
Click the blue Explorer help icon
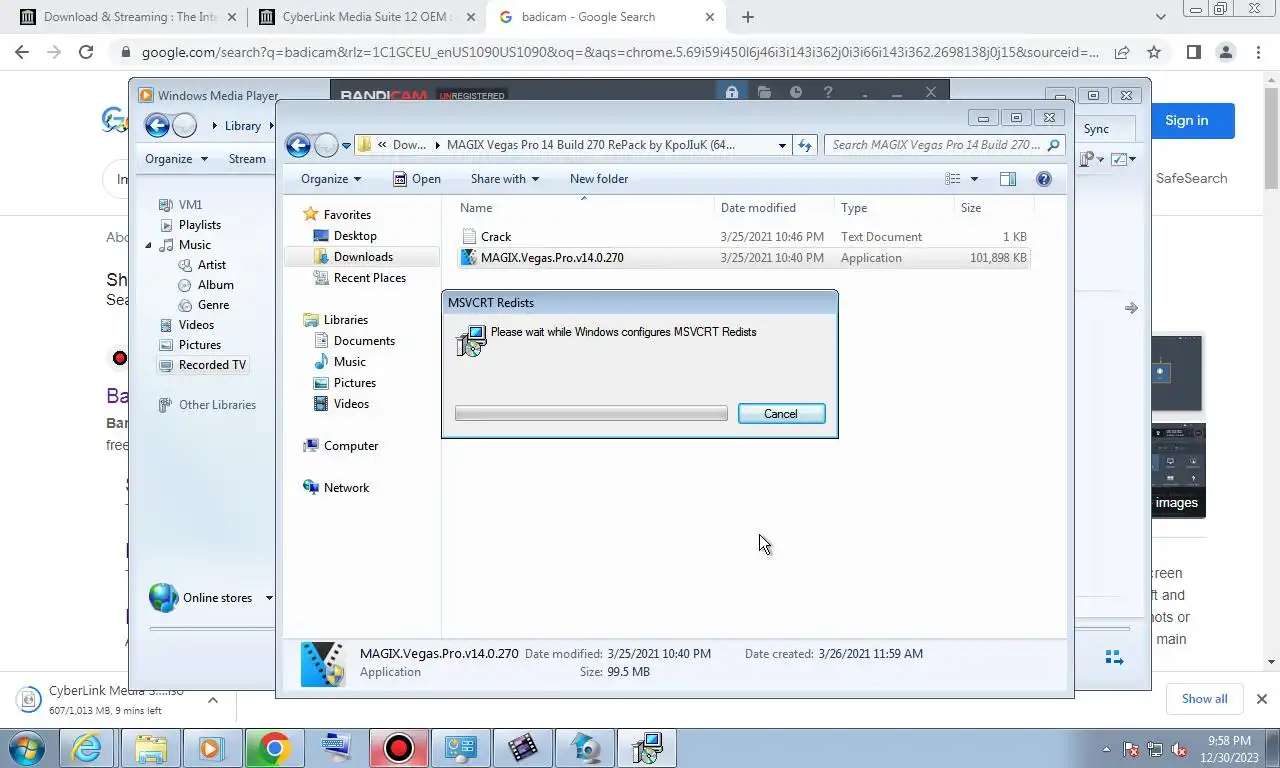pos(1044,179)
